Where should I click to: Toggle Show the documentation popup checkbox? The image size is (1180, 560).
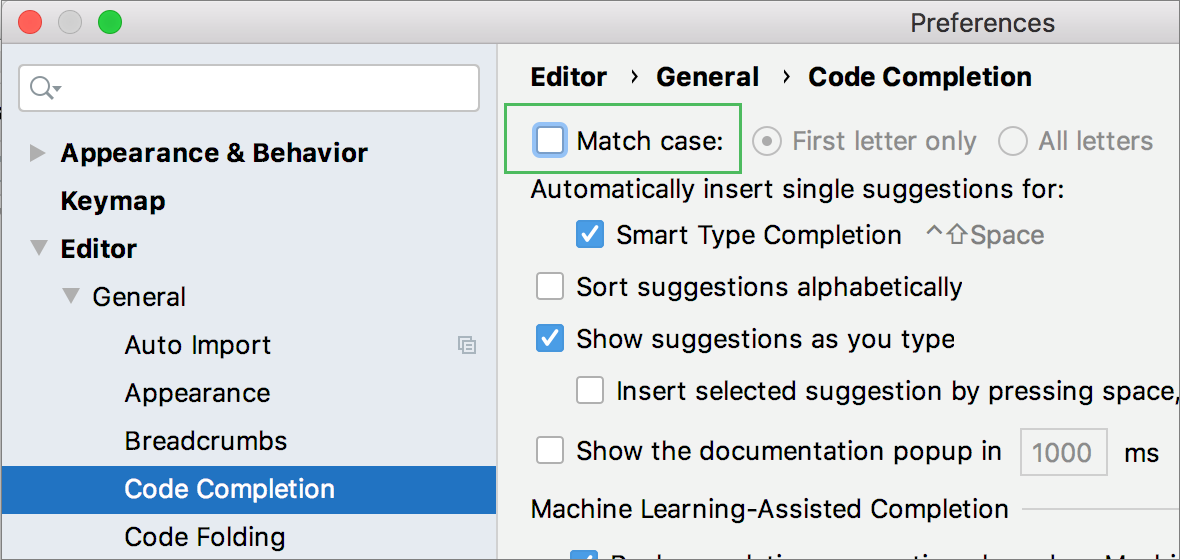550,451
